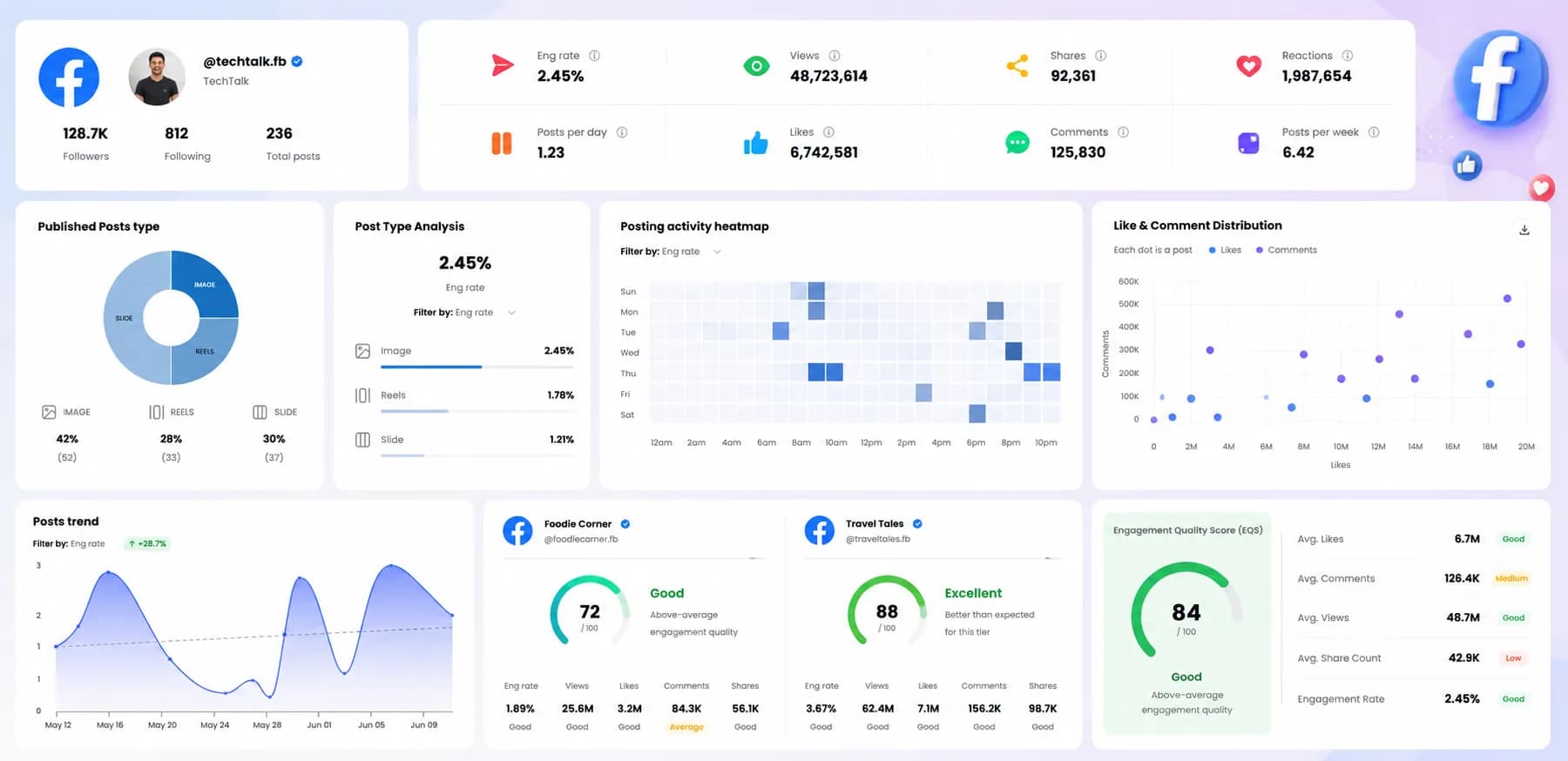Click the info icon next to Eng rate

pos(594,55)
